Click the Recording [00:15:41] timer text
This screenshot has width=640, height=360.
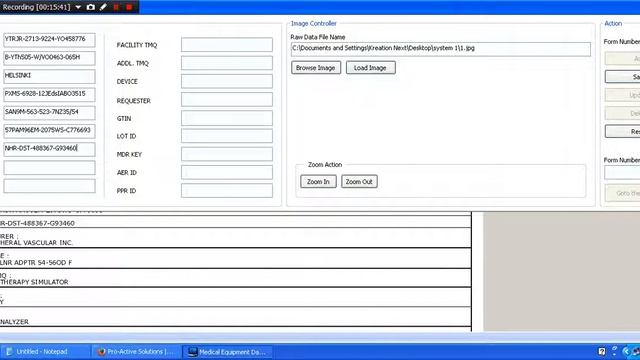pyautogui.click(x=36, y=7)
